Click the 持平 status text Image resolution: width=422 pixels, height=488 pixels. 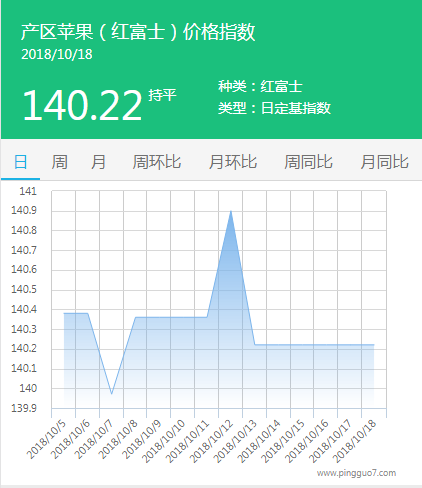pyautogui.click(x=162, y=95)
